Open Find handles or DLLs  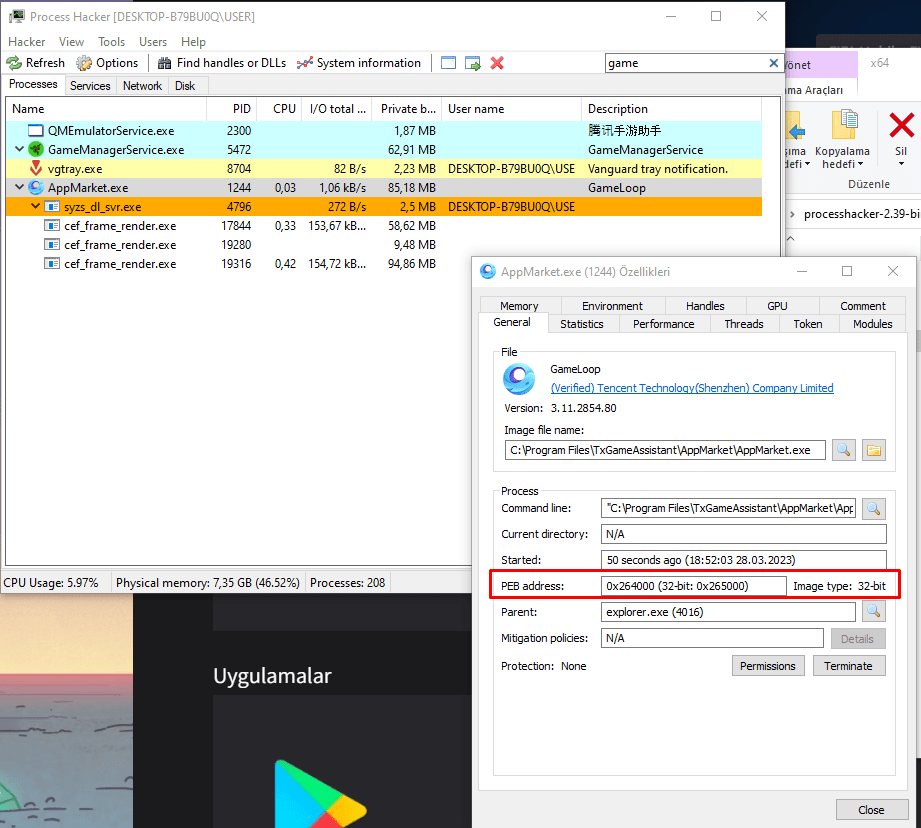tap(222, 63)
